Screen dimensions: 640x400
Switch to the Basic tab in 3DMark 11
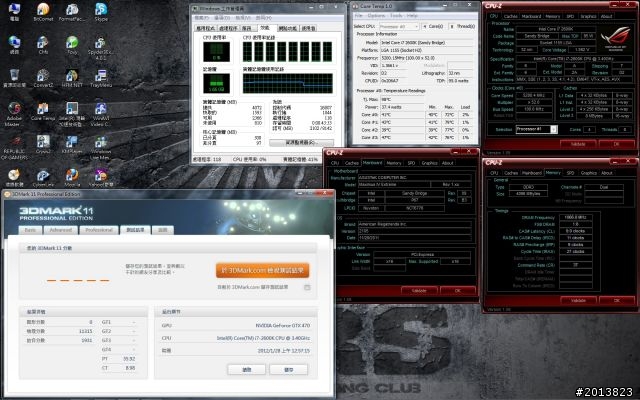30,230
